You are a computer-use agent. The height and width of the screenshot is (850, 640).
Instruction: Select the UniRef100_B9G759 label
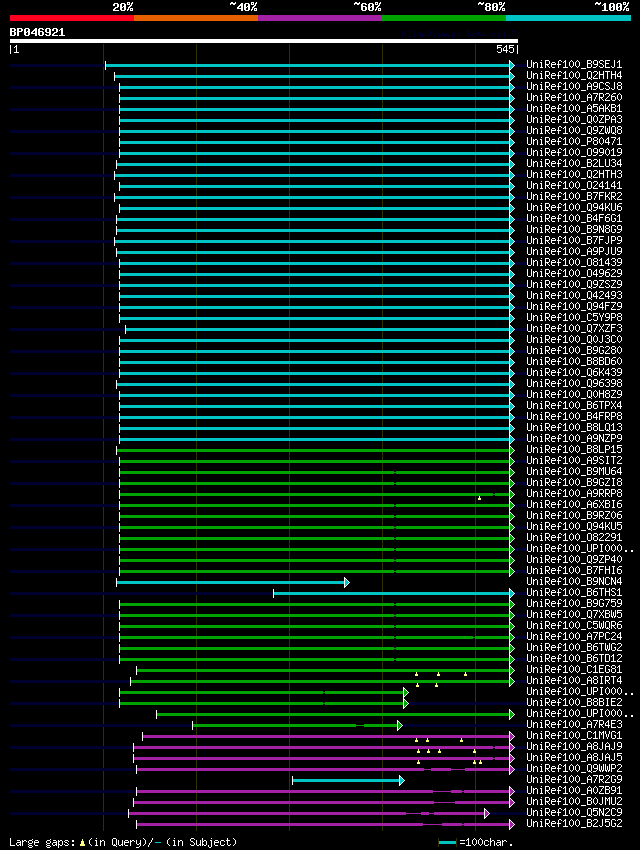pos(574,603)
